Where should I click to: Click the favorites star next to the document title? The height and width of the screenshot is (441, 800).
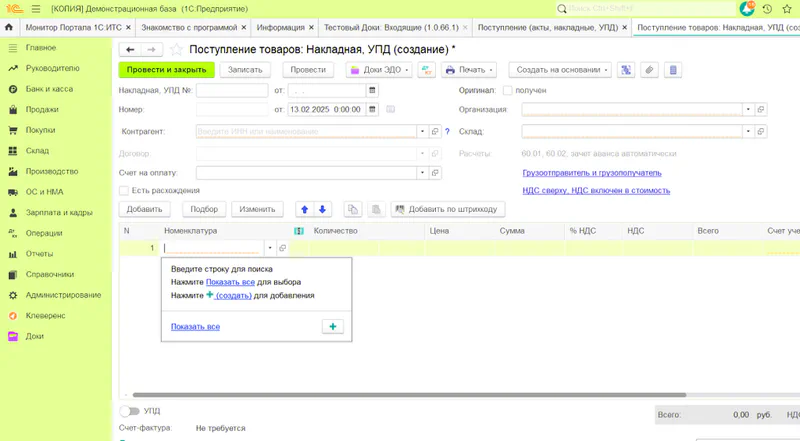point(177,49)
